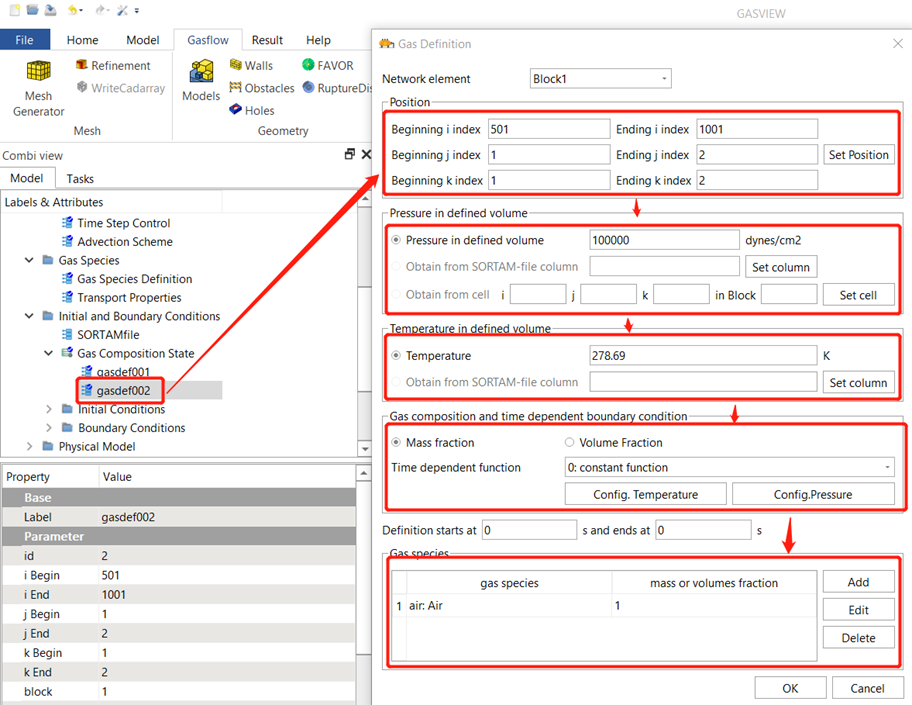The height and width of the screenshot is (705, 912).
Task: Click the Obstacles geometry icon
Action: click(x=235, y=87)
